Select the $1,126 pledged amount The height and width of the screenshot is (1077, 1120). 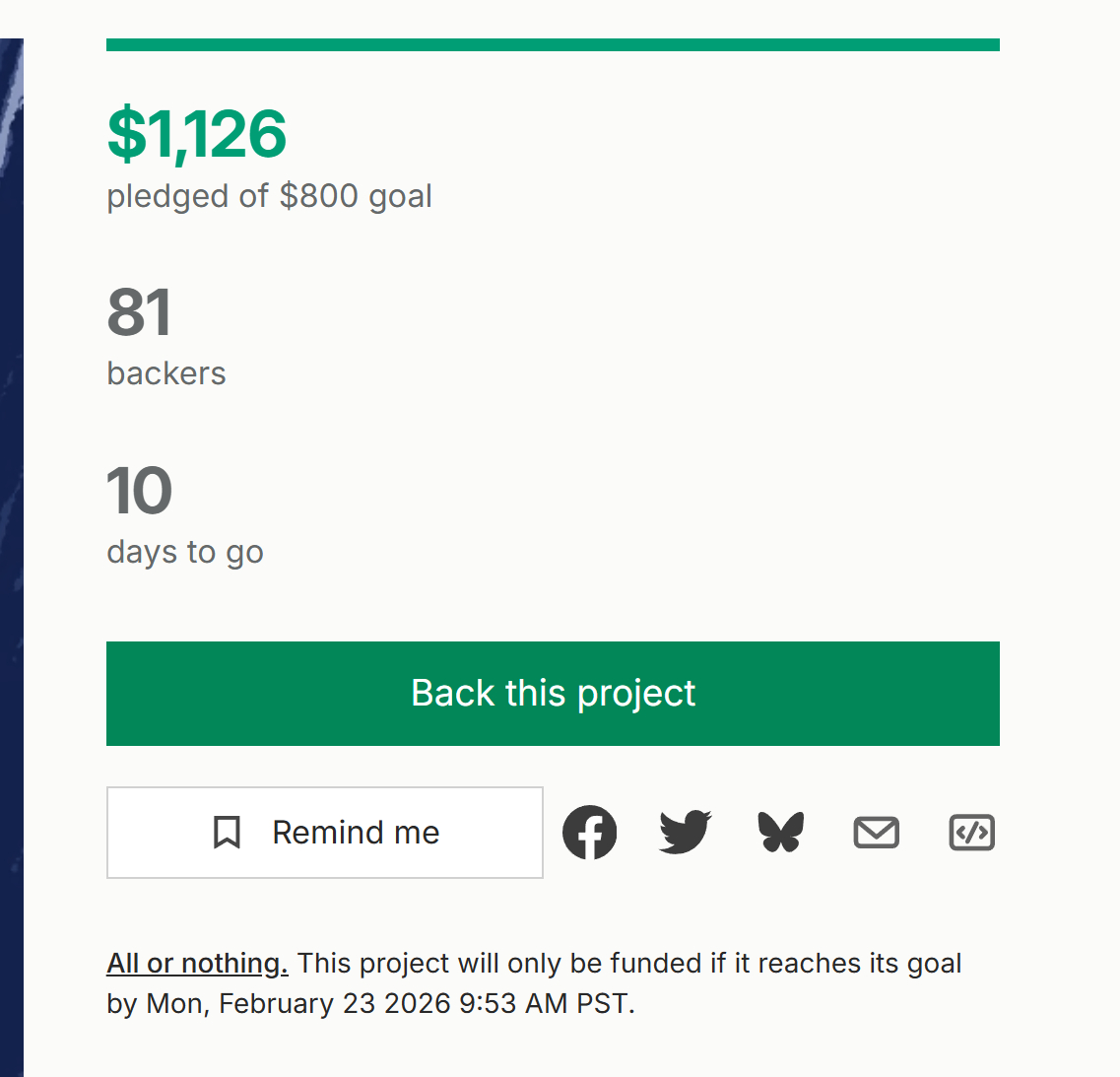coord(197,134)
